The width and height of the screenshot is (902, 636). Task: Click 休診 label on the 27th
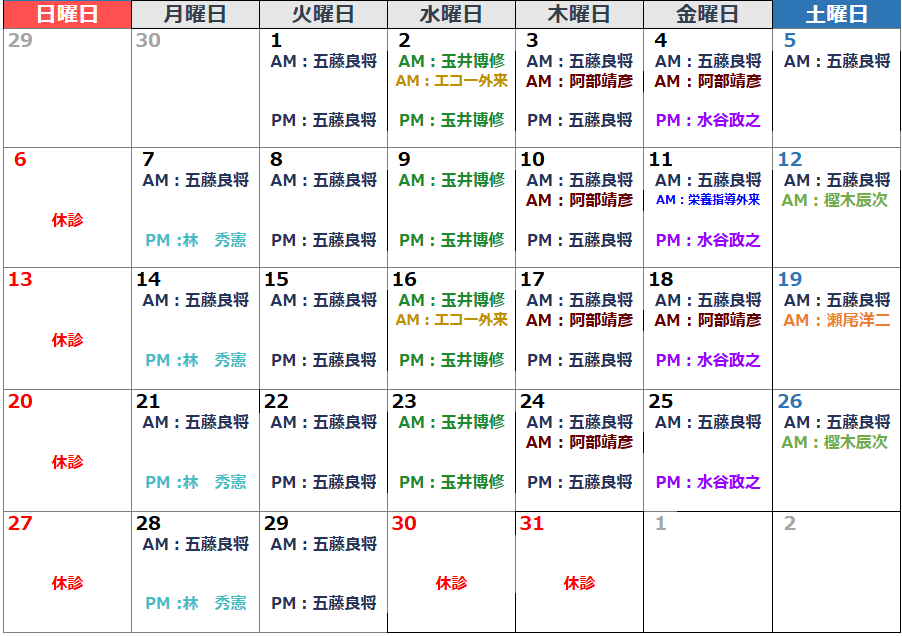(x=67, y=583)
